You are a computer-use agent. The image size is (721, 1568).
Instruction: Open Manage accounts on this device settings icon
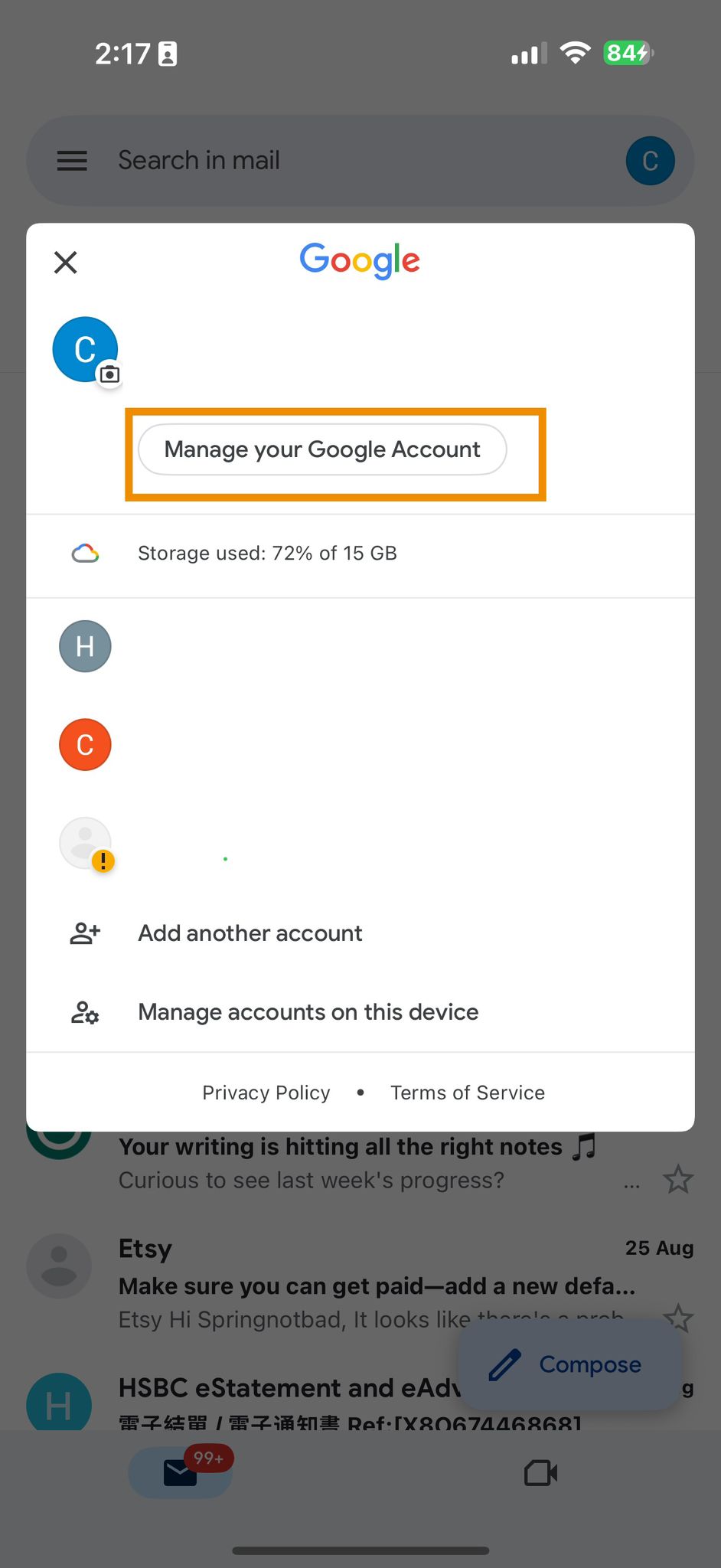[x=84, y=1011]
